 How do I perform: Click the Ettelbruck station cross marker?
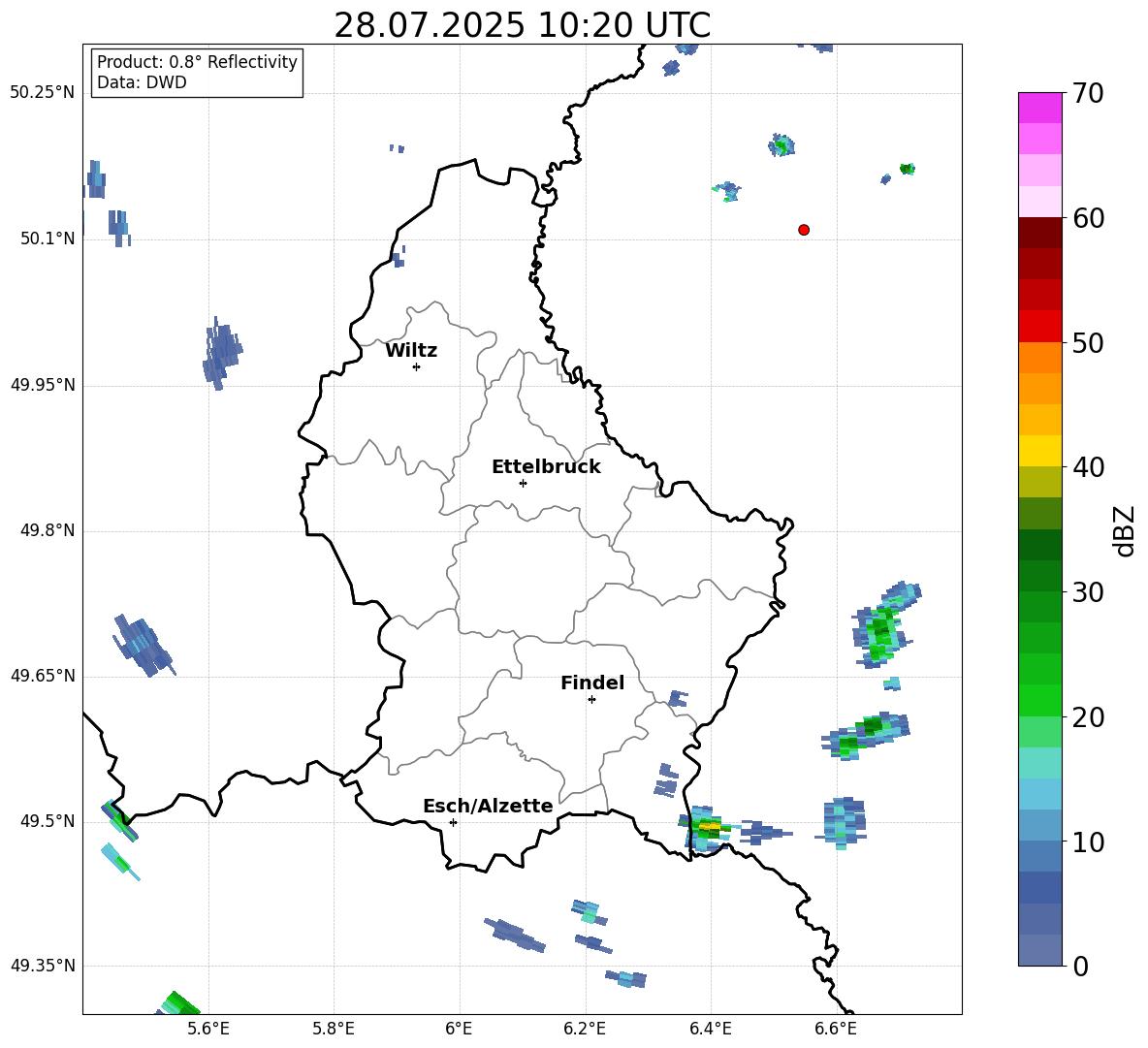pos(523,483)
